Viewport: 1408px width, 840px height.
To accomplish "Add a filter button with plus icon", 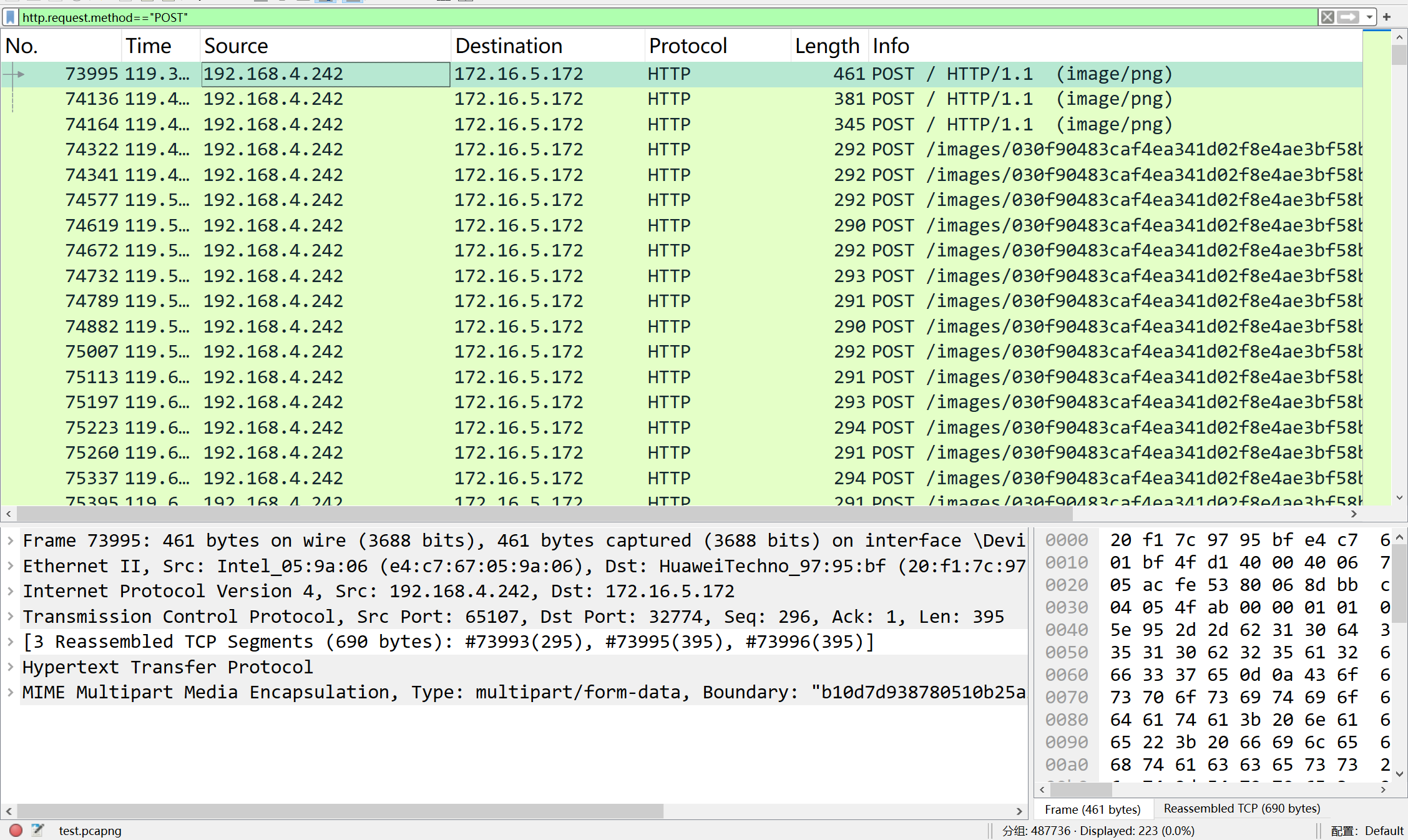I will point(1387,17).
